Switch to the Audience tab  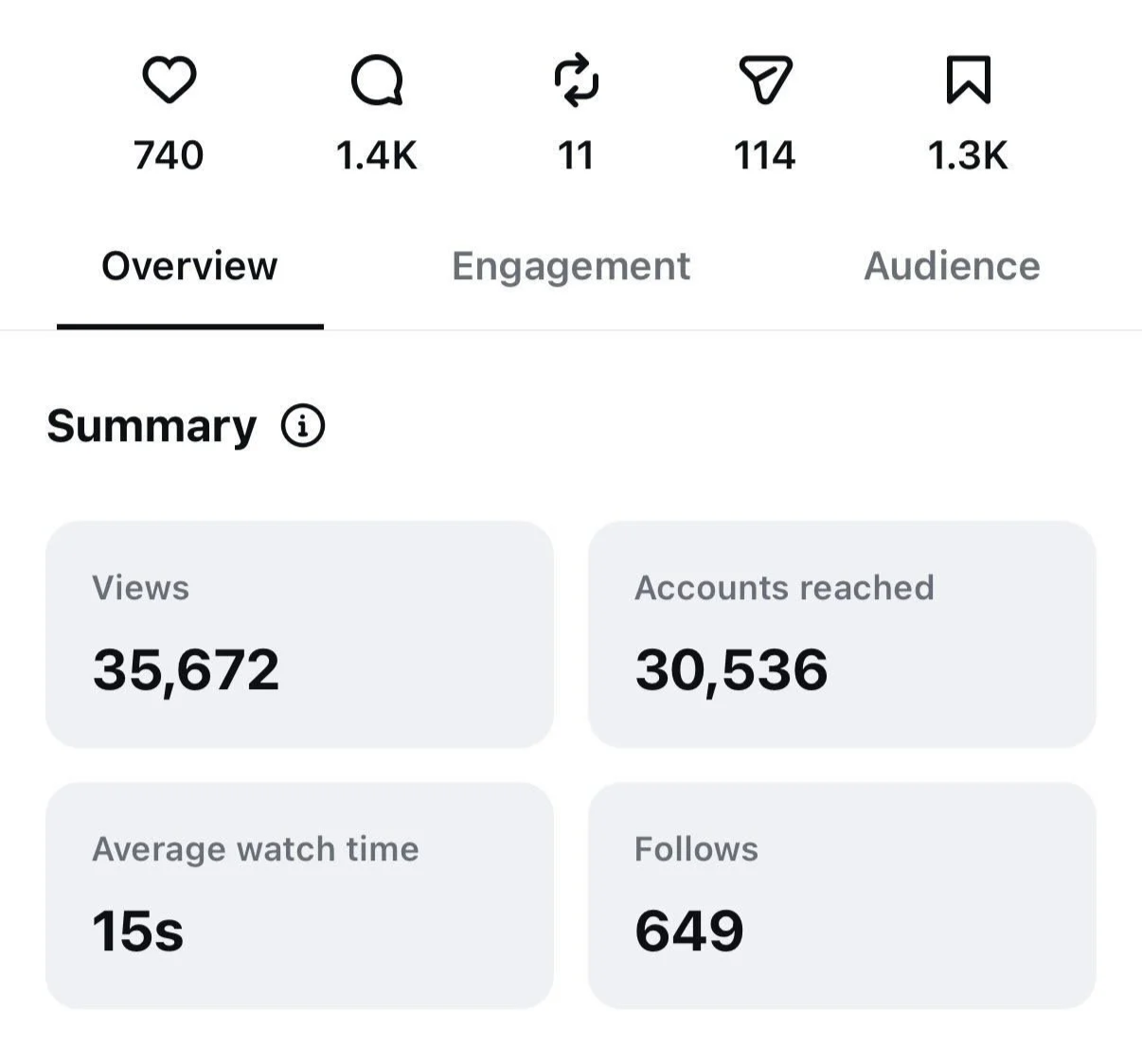952,266
